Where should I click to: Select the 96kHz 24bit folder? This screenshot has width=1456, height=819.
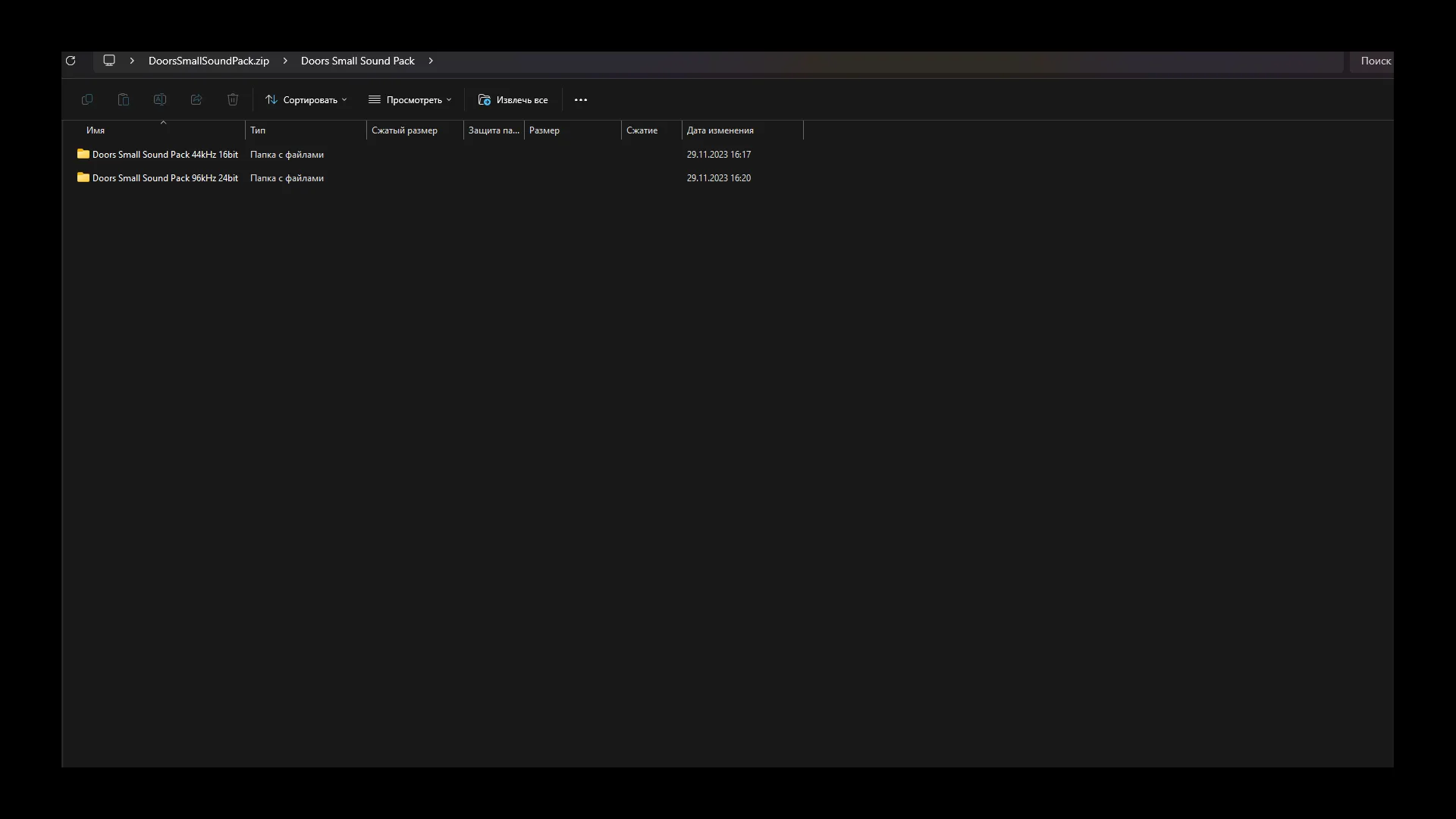click(x=165, y=178)
